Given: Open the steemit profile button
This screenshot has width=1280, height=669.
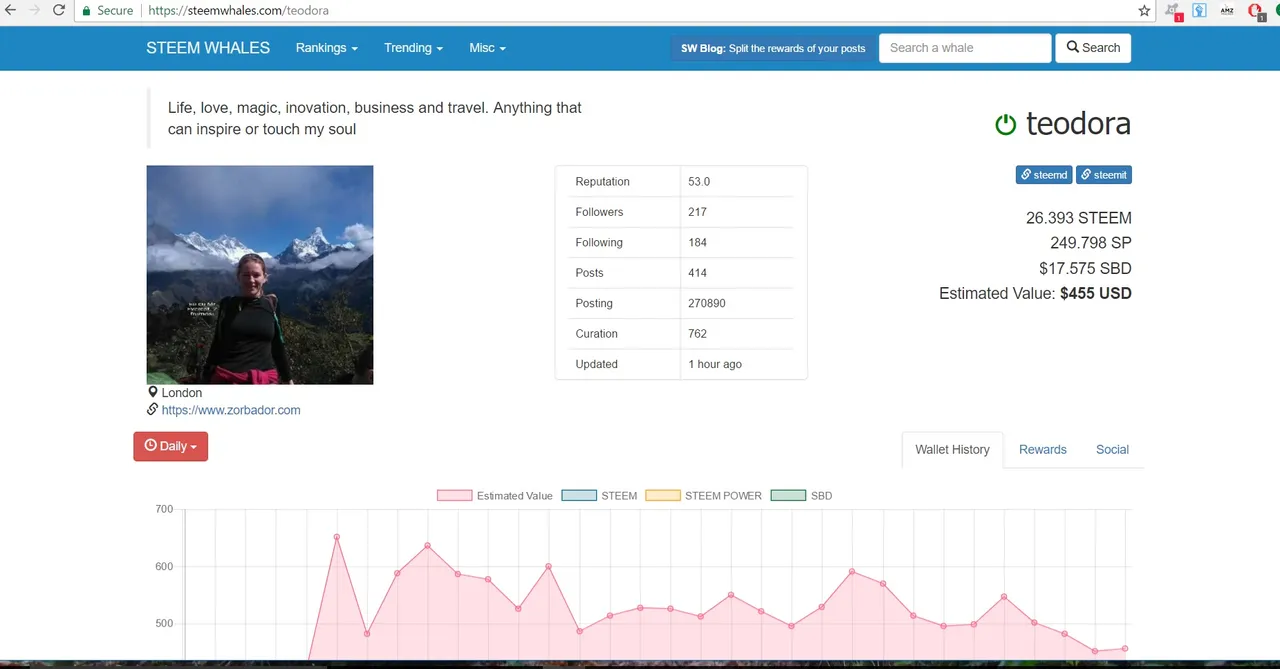Looking at the screenshot, I should (x=1104, y=175).
